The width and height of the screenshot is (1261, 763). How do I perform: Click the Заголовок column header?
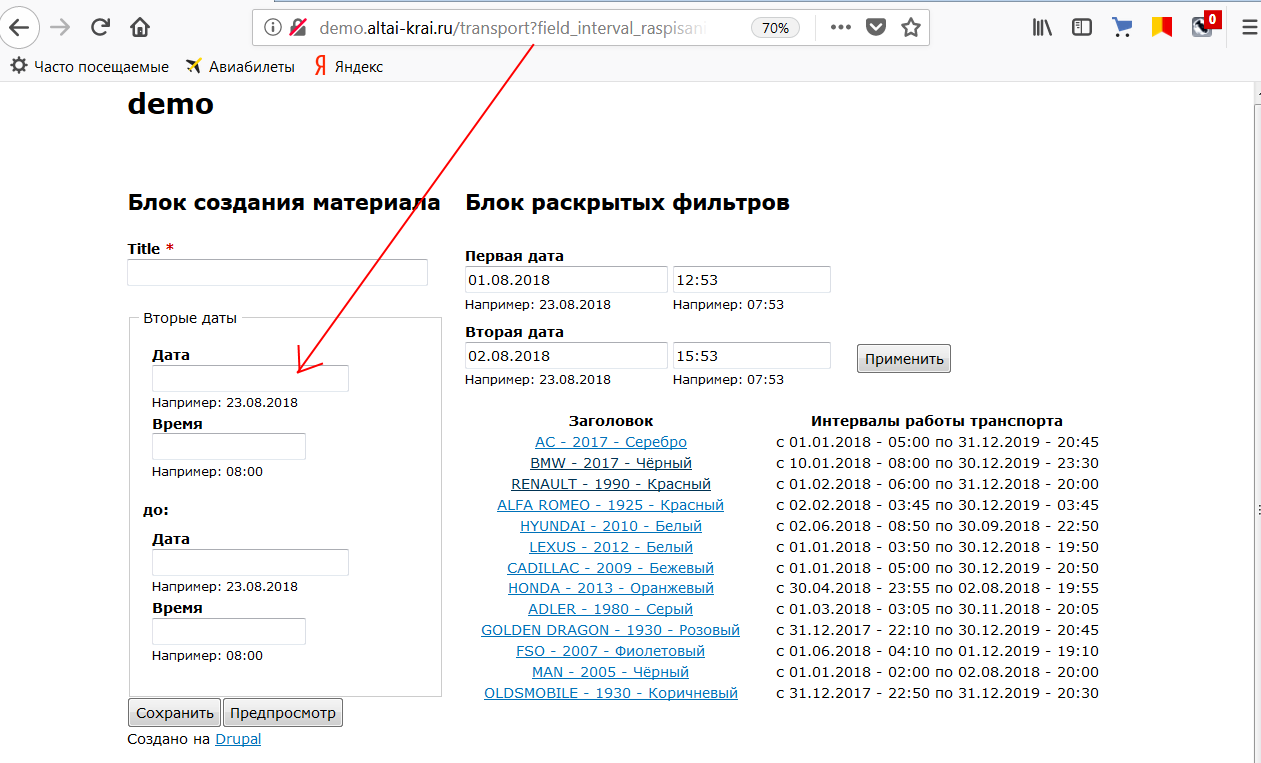[x=611, y=421]
